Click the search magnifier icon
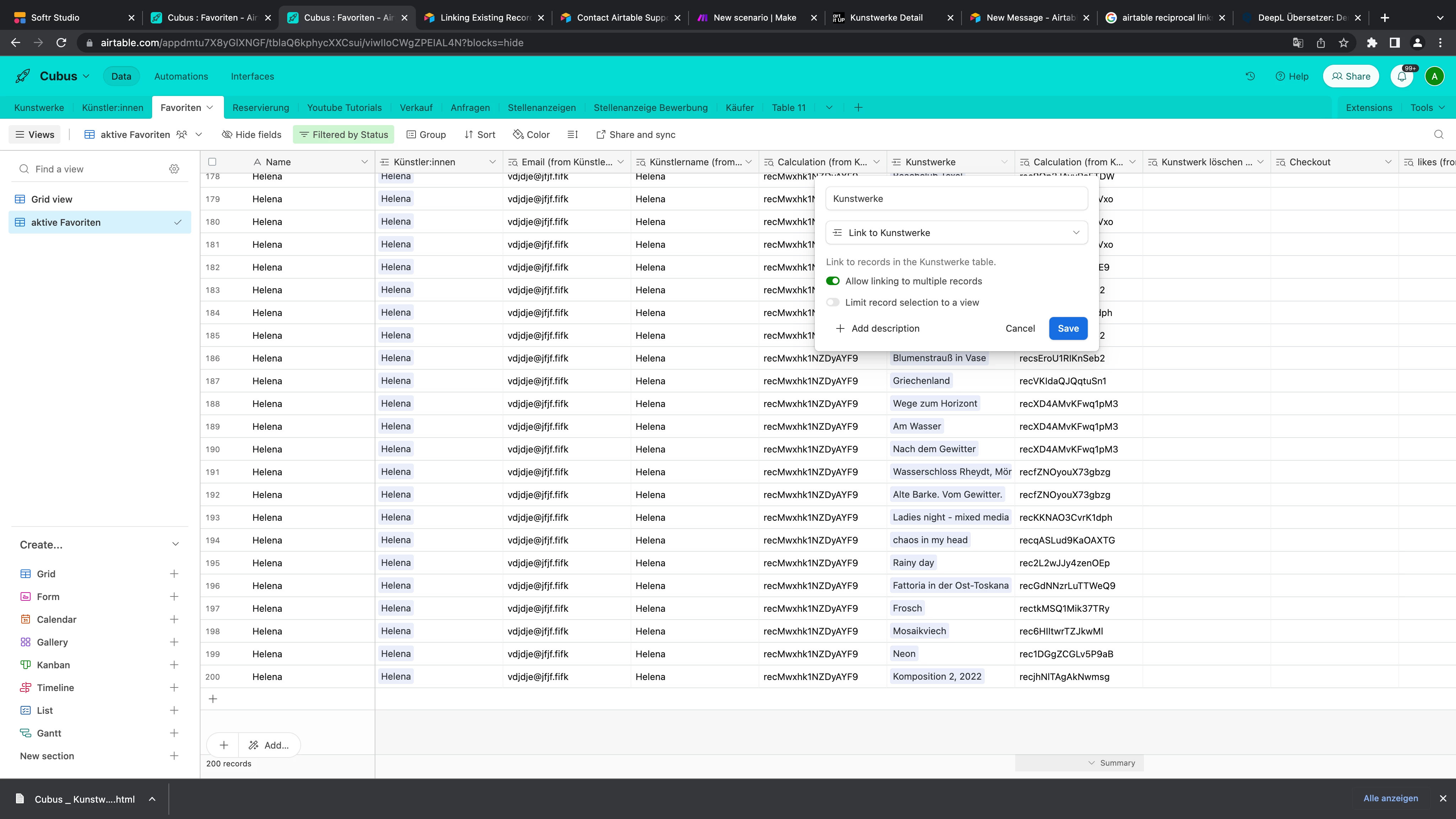Screen dimensions: 1456x819 (x=1439, y=134)
